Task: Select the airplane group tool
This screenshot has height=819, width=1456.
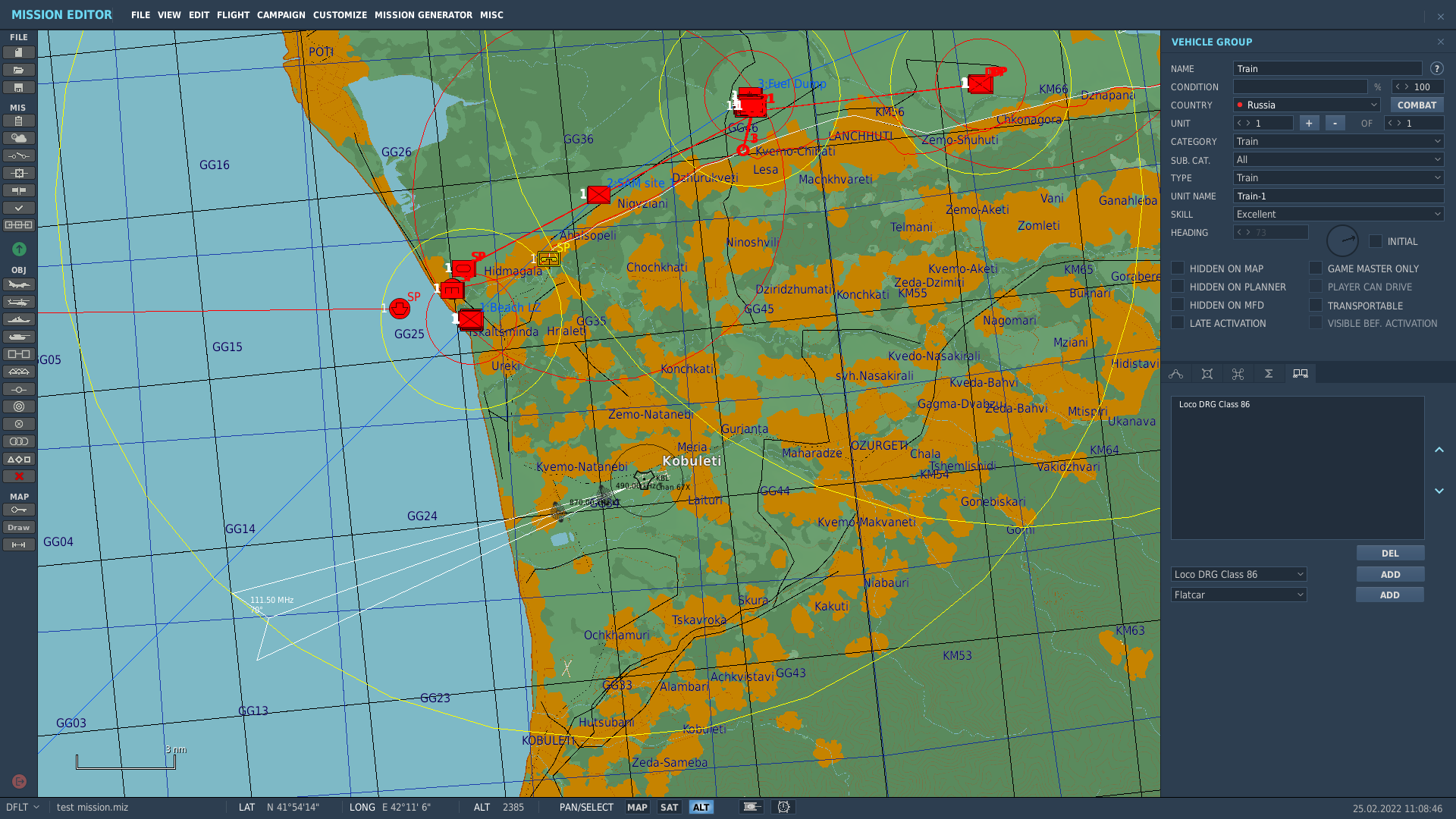Action: coord(19,284)
